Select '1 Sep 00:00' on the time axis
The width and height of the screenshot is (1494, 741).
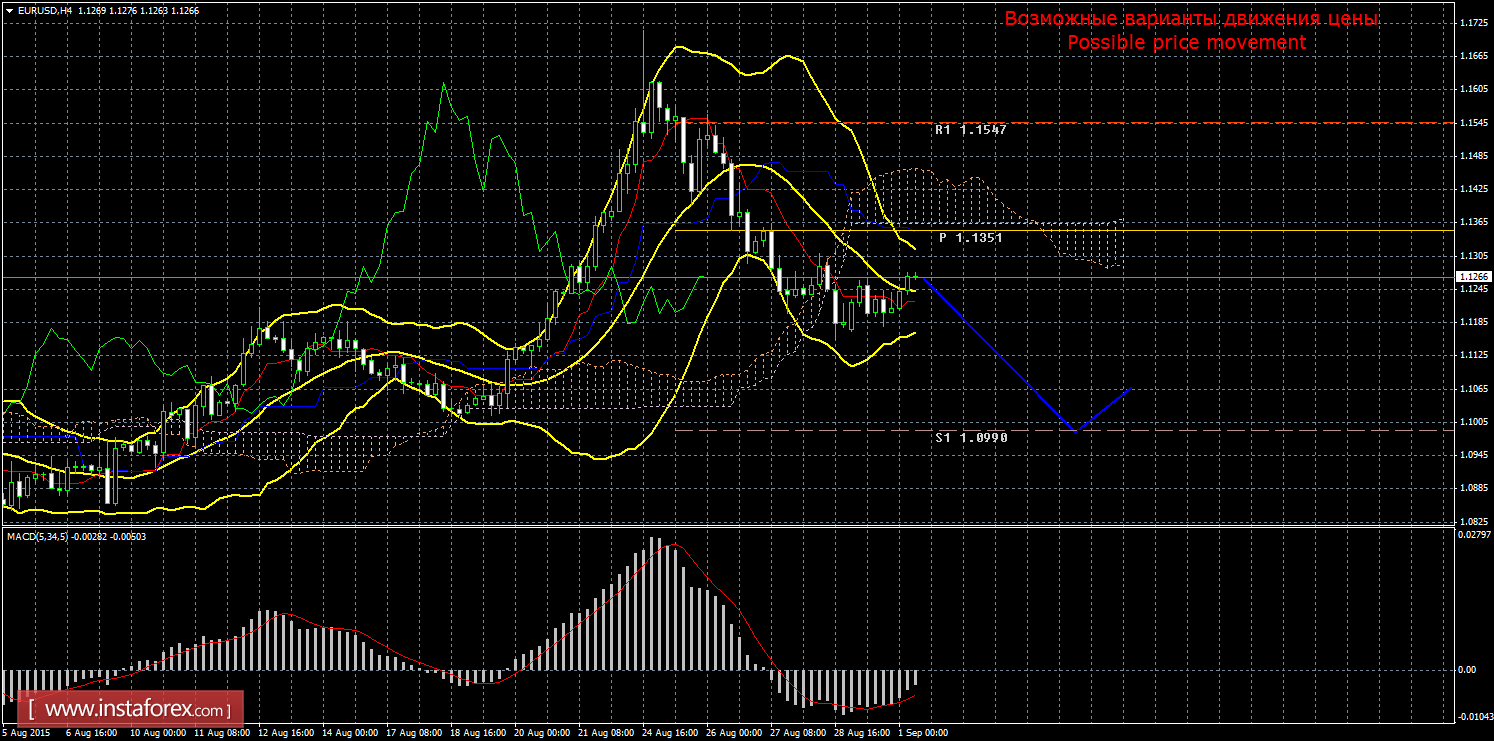(922, 733)
